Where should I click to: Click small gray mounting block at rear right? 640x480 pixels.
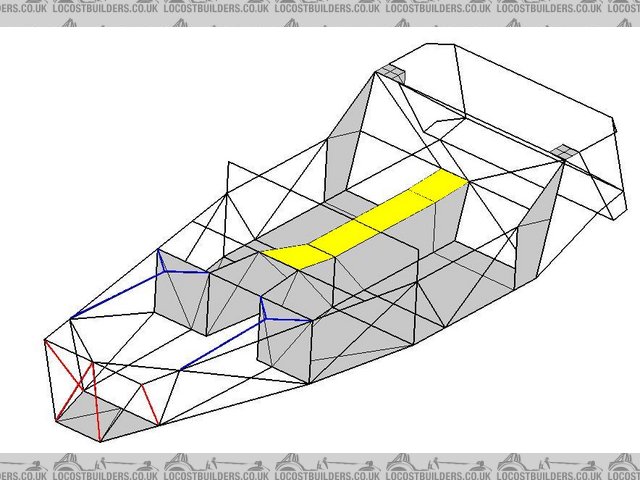click(x=565, y=153)
